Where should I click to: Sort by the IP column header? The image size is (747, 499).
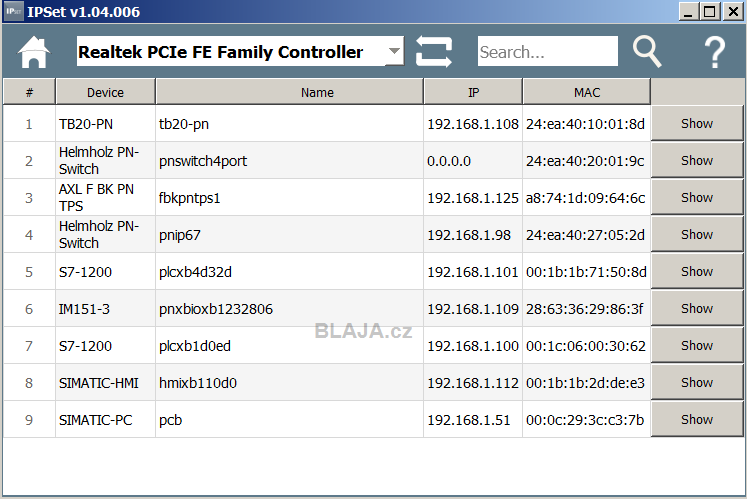coord(473,92)
